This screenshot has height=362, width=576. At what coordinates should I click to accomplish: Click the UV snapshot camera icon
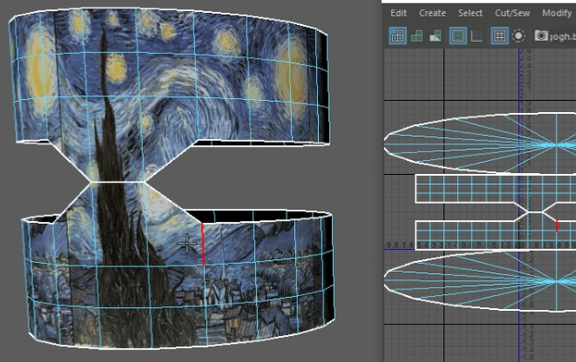pos(541,36)
